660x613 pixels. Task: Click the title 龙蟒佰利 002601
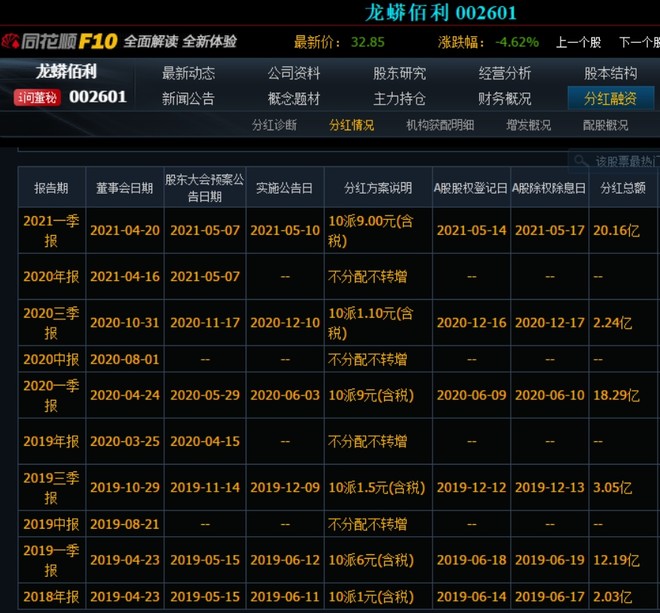pos(440,12)
